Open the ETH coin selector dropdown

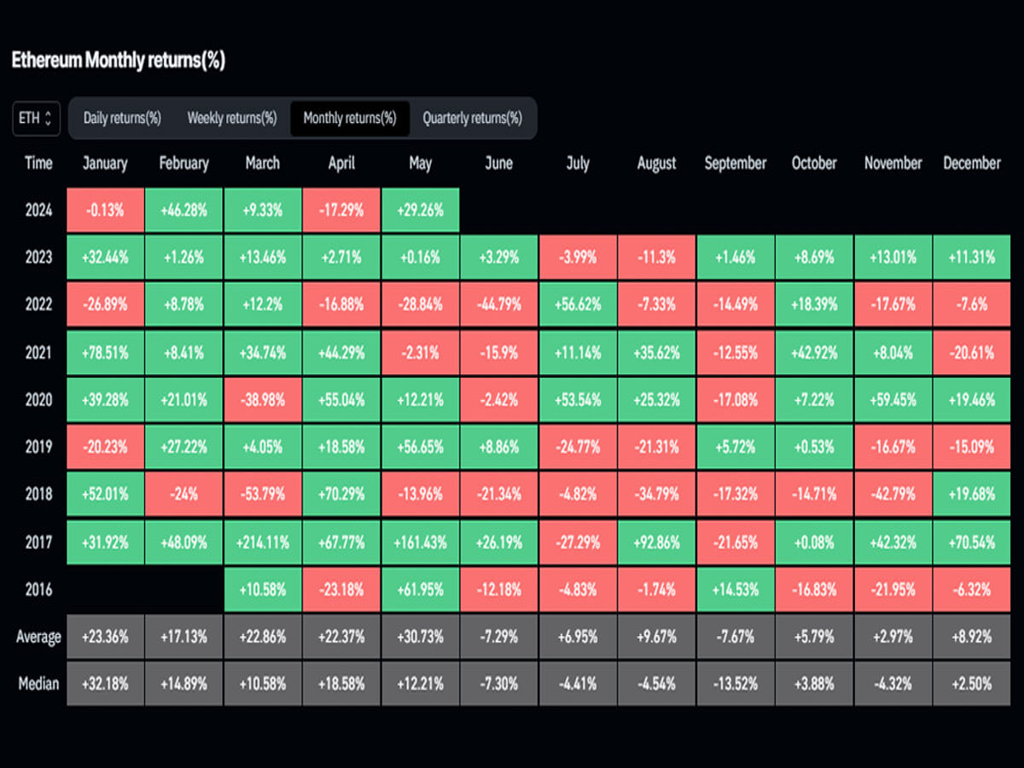[37, 118]
